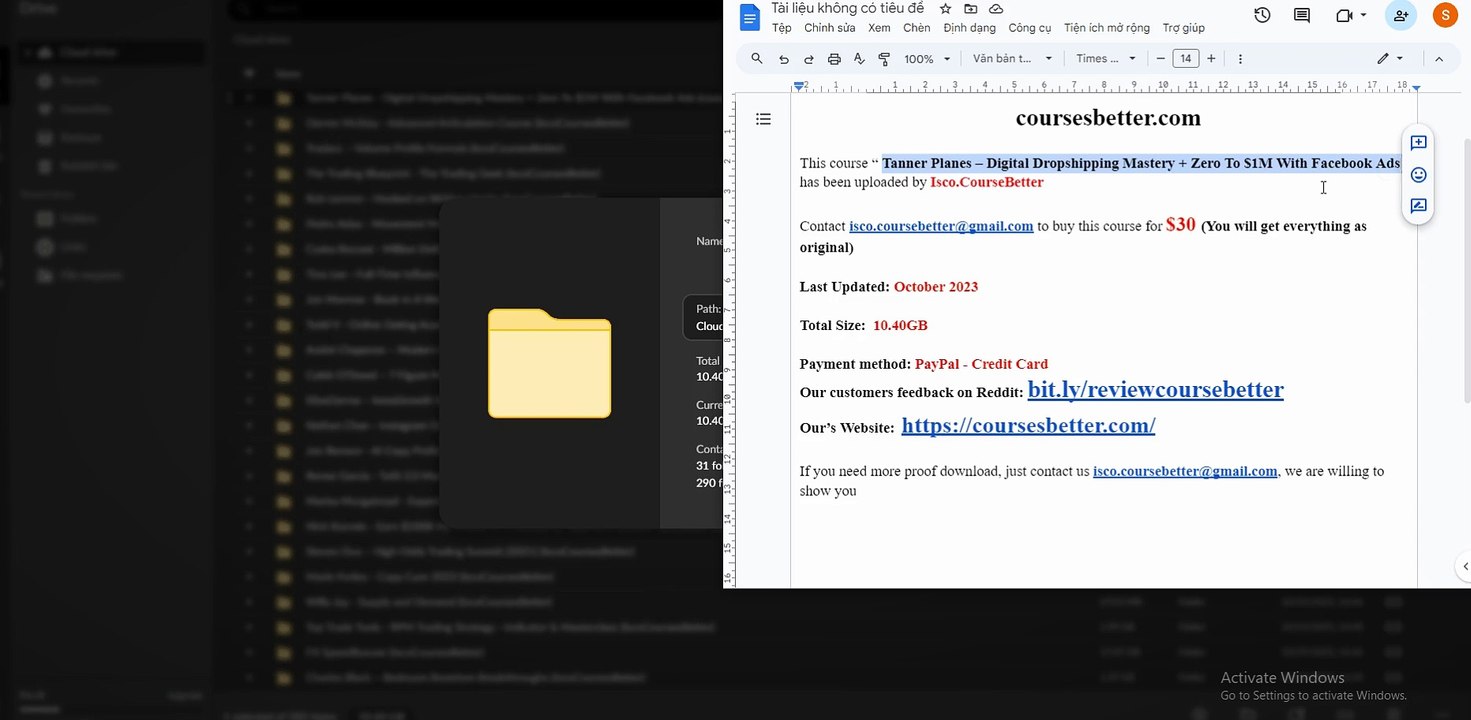Decrease font size with minus button
The height and width of the screenshot is (720, 1471).
[1160, 59]
